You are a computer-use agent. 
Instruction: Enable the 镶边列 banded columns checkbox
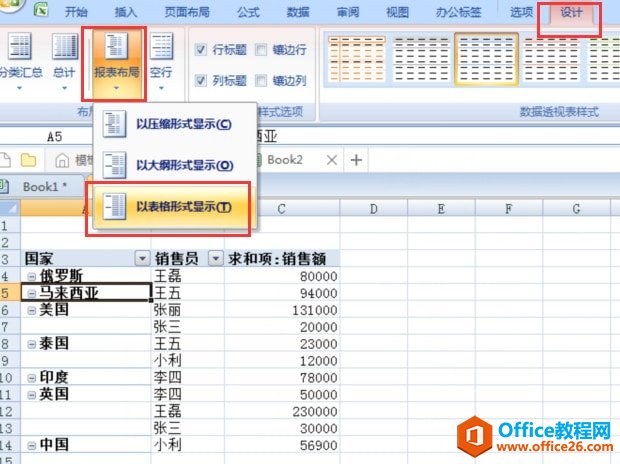261,81
